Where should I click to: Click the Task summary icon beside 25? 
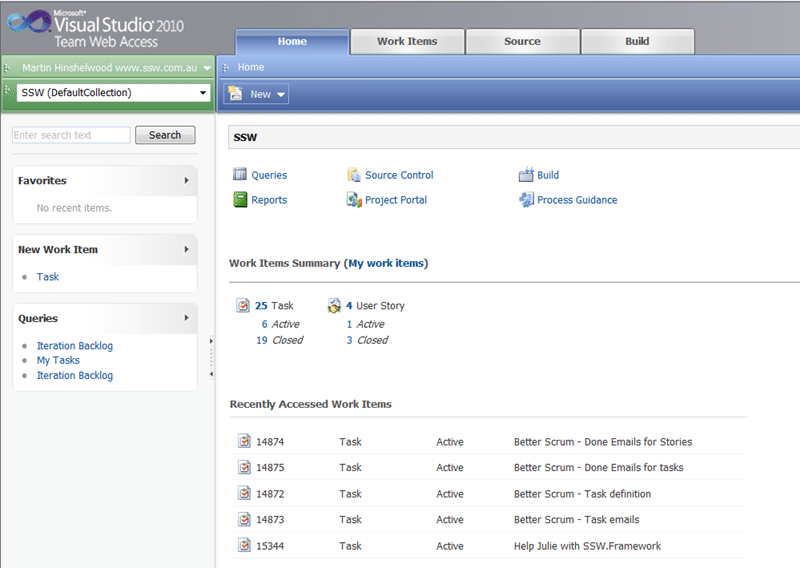tap(243, 305)
